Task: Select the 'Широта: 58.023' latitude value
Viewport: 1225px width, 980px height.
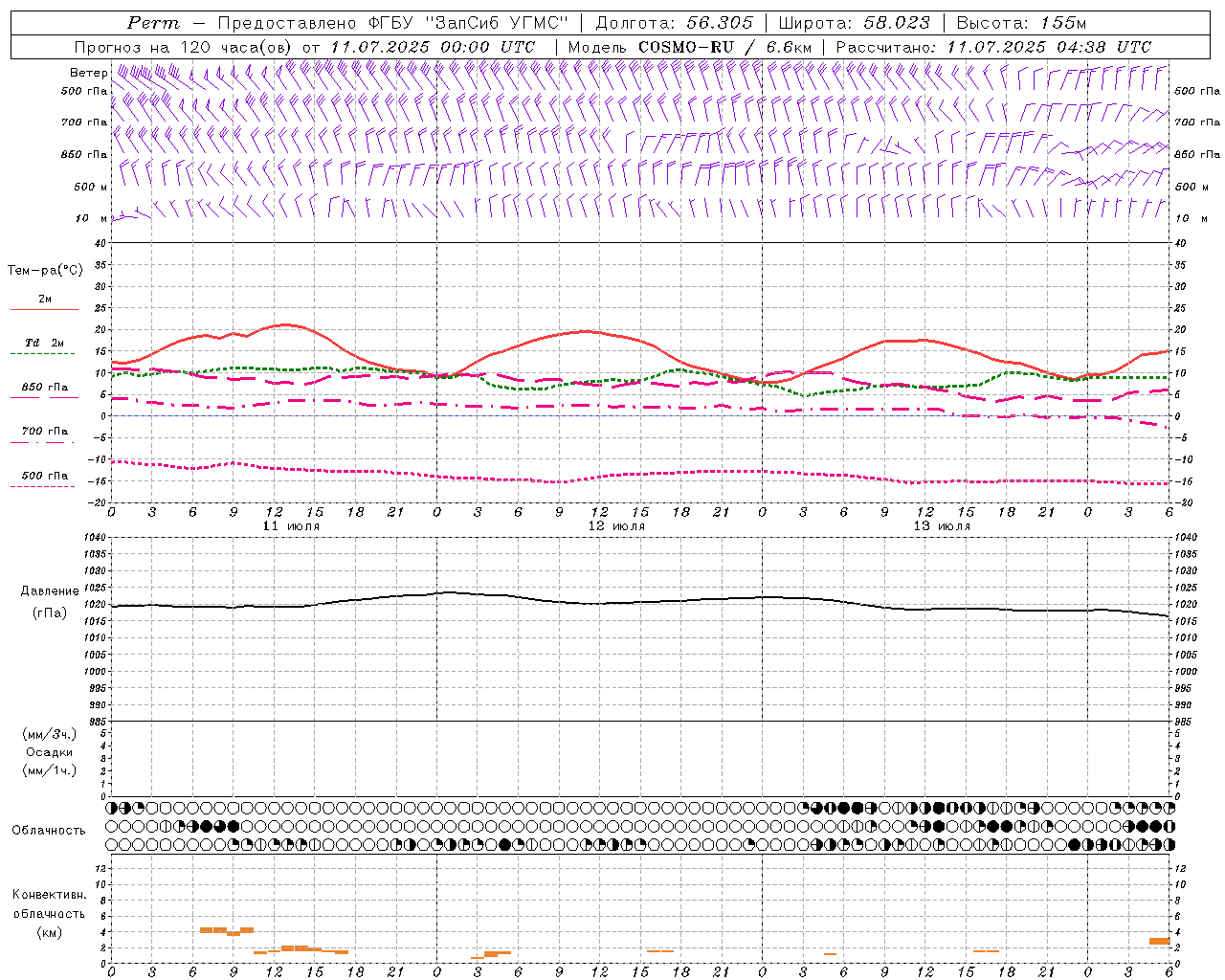Action: click(855, 23)
